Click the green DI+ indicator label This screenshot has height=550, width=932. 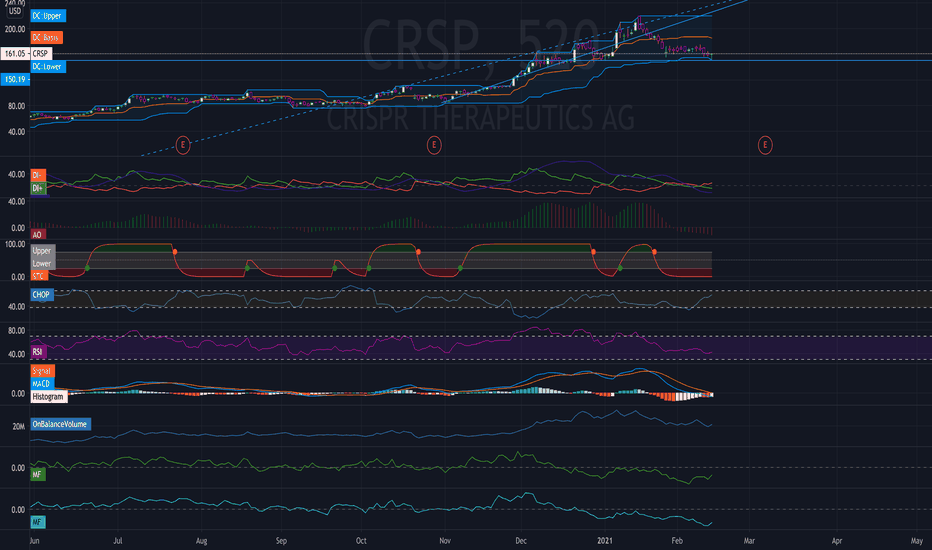pyautogui.click(x=38, y=188)
